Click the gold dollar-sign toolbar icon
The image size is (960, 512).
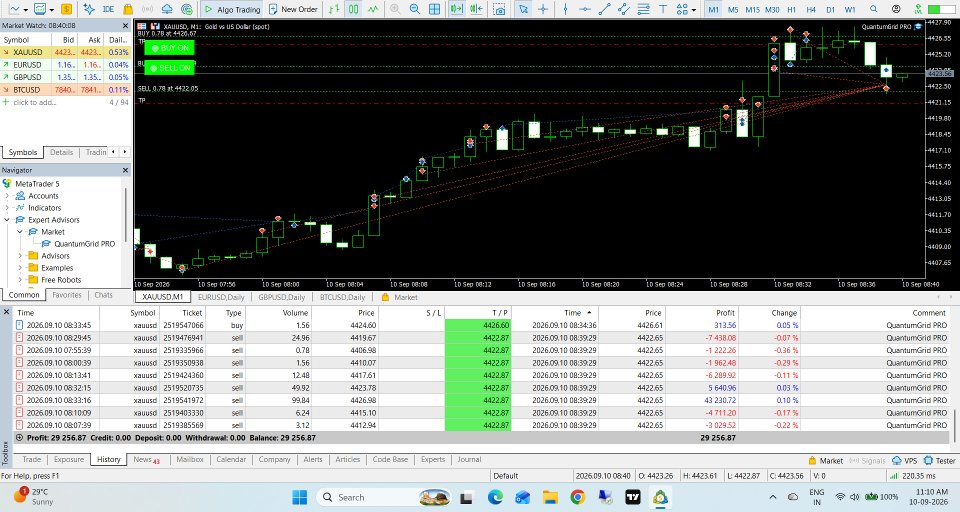pos(67,9)
